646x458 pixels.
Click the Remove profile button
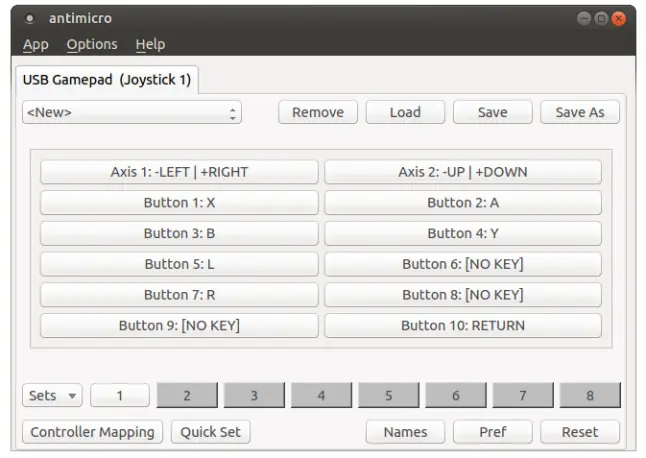coord(318,112)
